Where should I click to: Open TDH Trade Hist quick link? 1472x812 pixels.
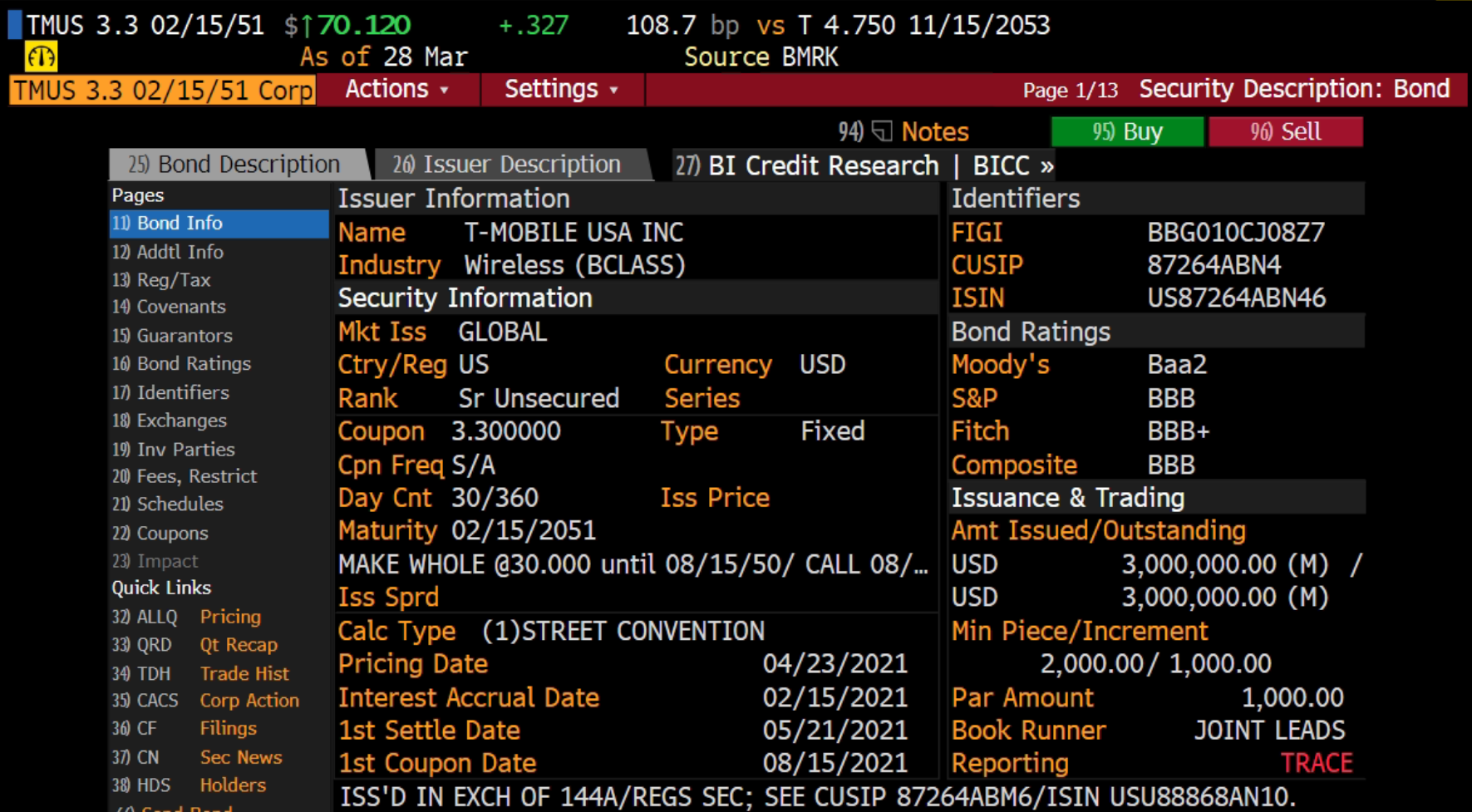(x=201, y=673)
